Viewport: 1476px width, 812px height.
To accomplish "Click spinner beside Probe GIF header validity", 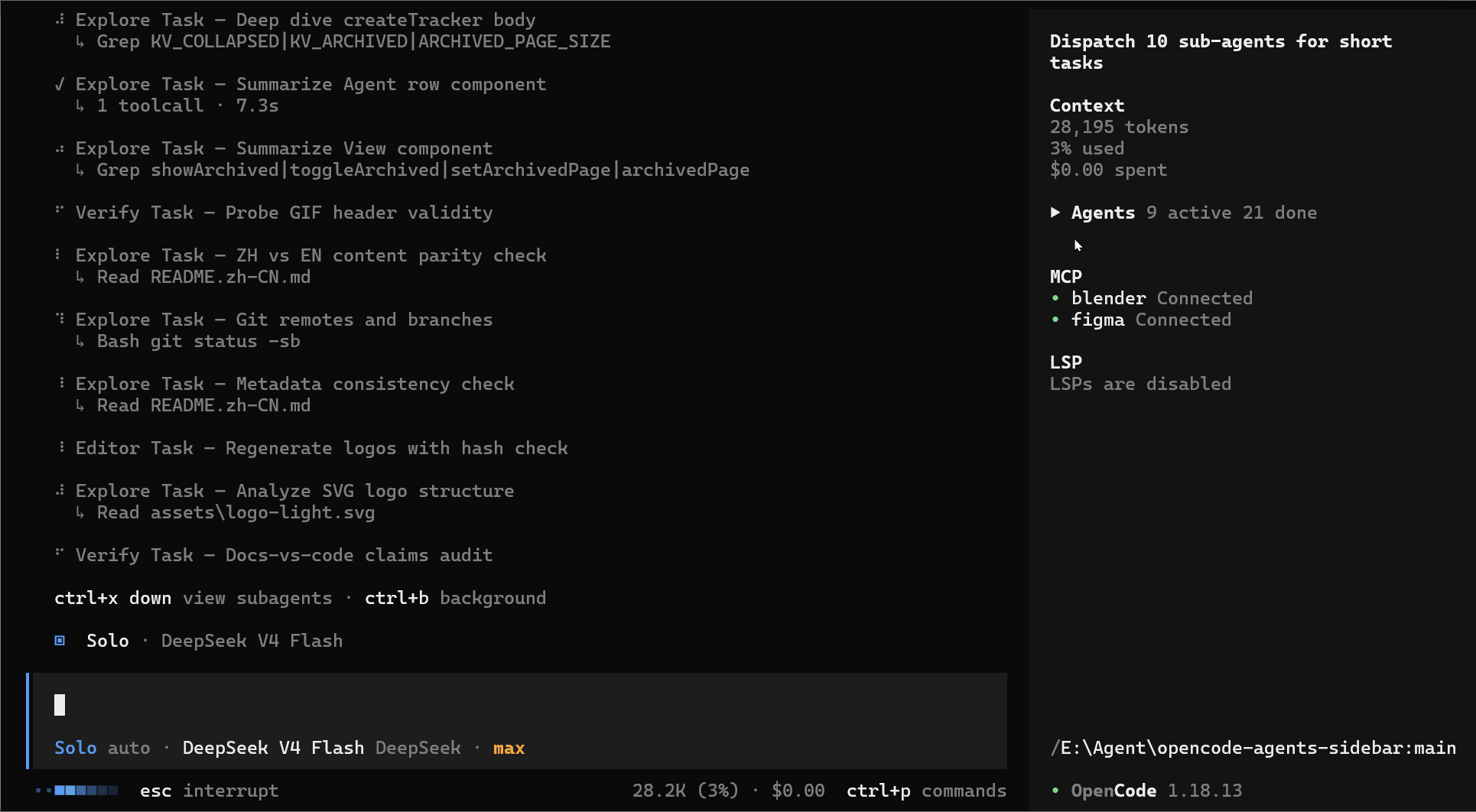I will [x=60, y=209].
